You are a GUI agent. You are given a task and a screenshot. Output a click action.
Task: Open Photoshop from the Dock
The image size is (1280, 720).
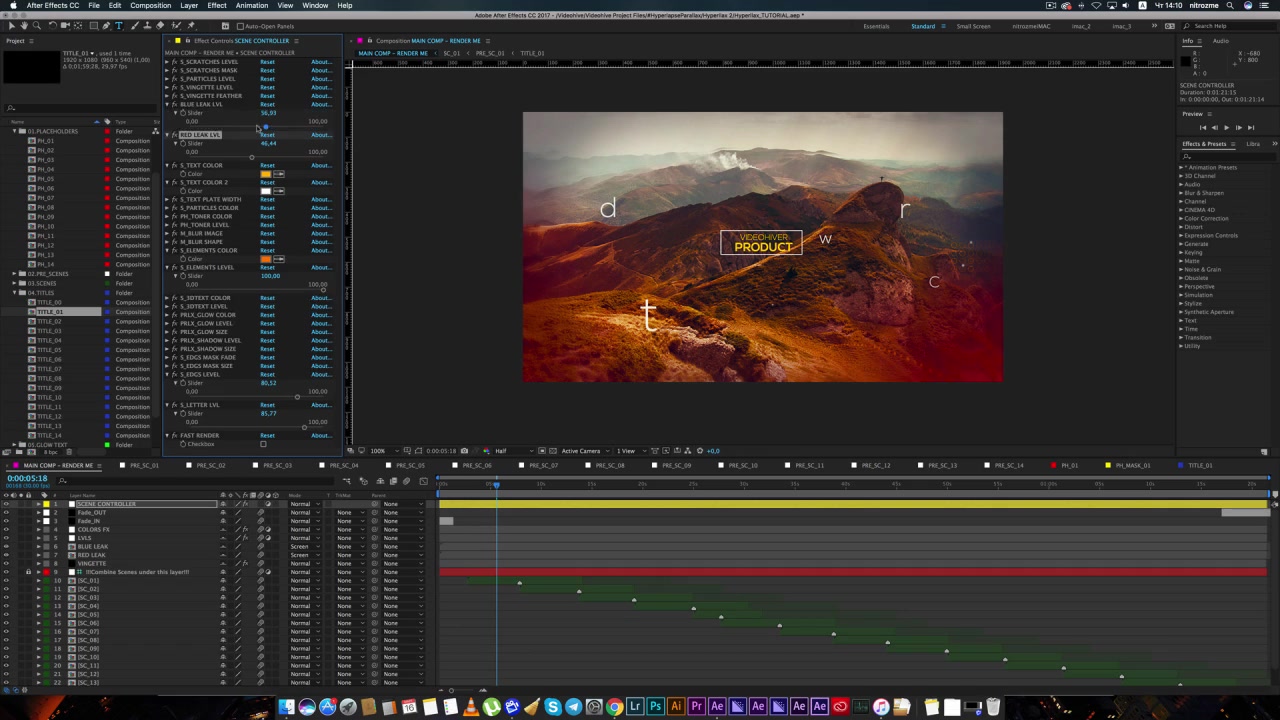pyautogui.click(x=655, y=707)
